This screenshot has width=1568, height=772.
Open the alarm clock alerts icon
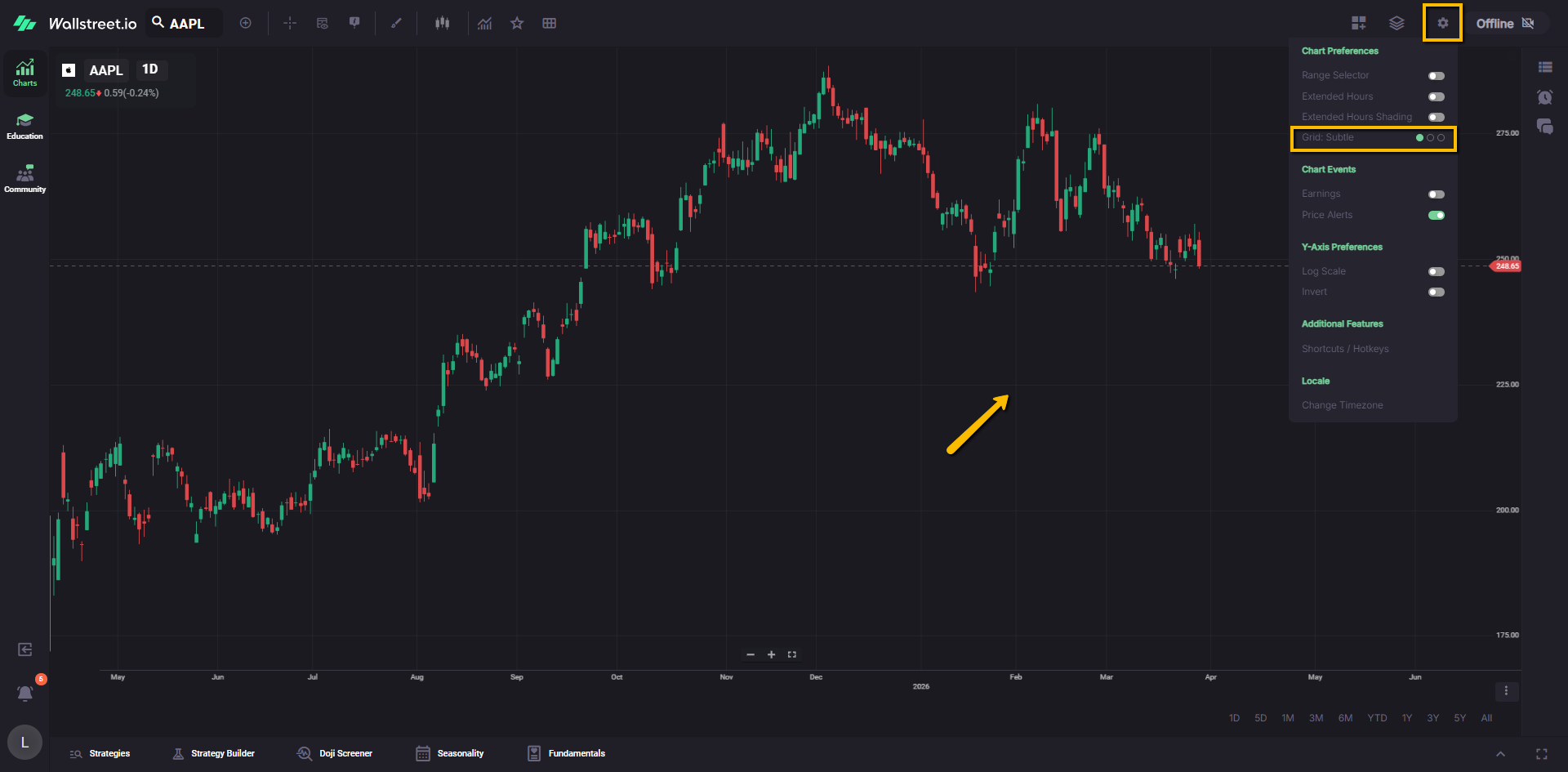[1544, 97]
